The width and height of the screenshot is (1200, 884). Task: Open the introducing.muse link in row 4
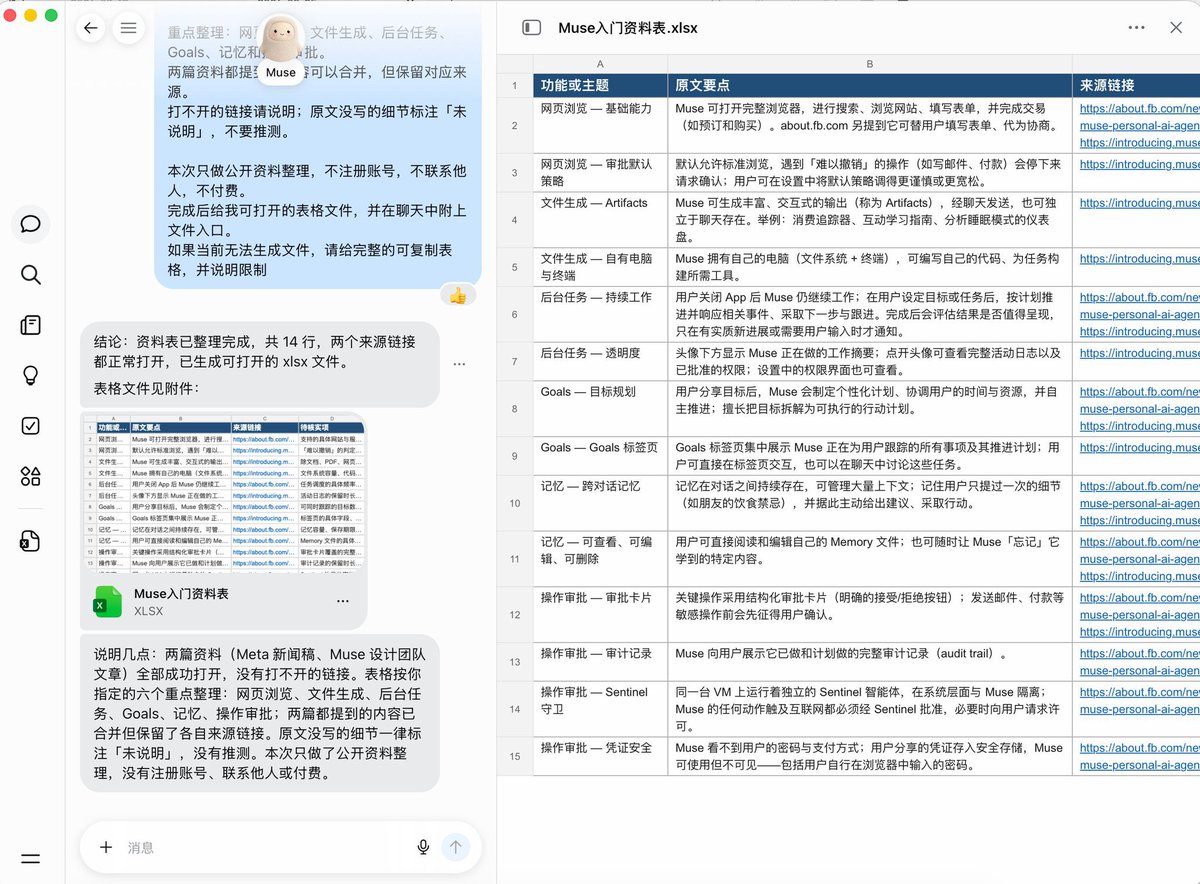pyautogui.click(x=1139, y=203)
